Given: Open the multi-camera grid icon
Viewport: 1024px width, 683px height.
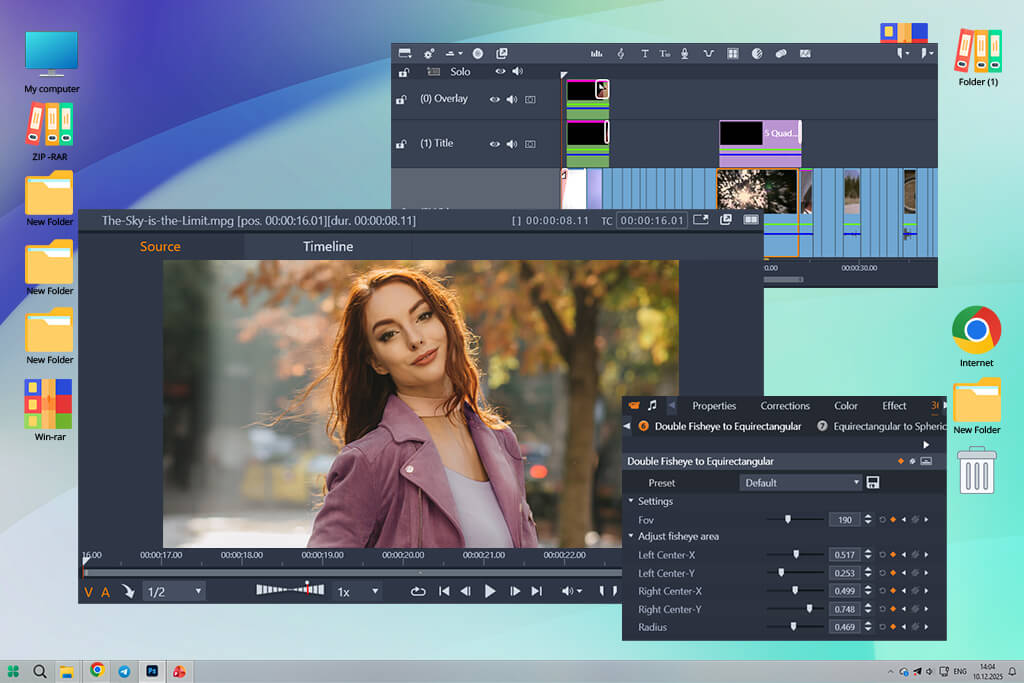Looking at the screenshot, I should pyautogui.click(x=733, y=54).
